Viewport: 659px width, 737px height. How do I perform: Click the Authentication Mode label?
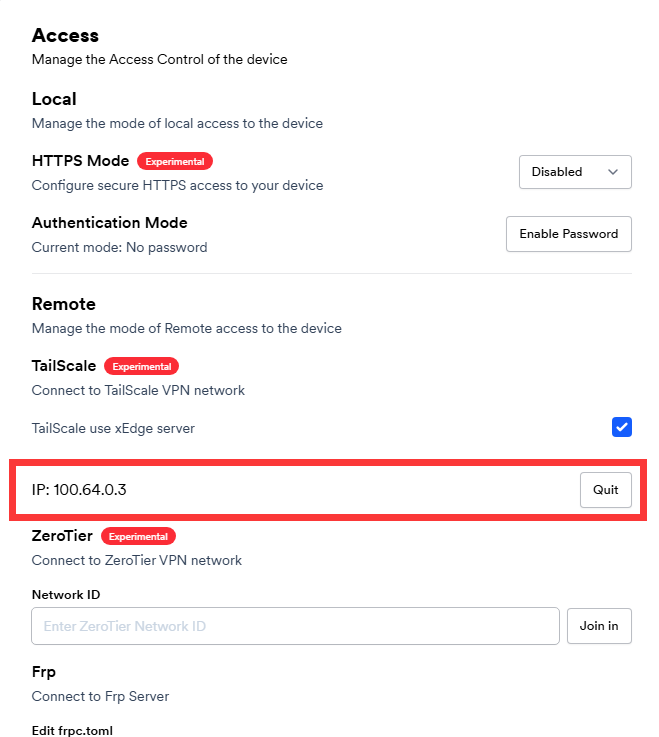click(x=109, y=223)
